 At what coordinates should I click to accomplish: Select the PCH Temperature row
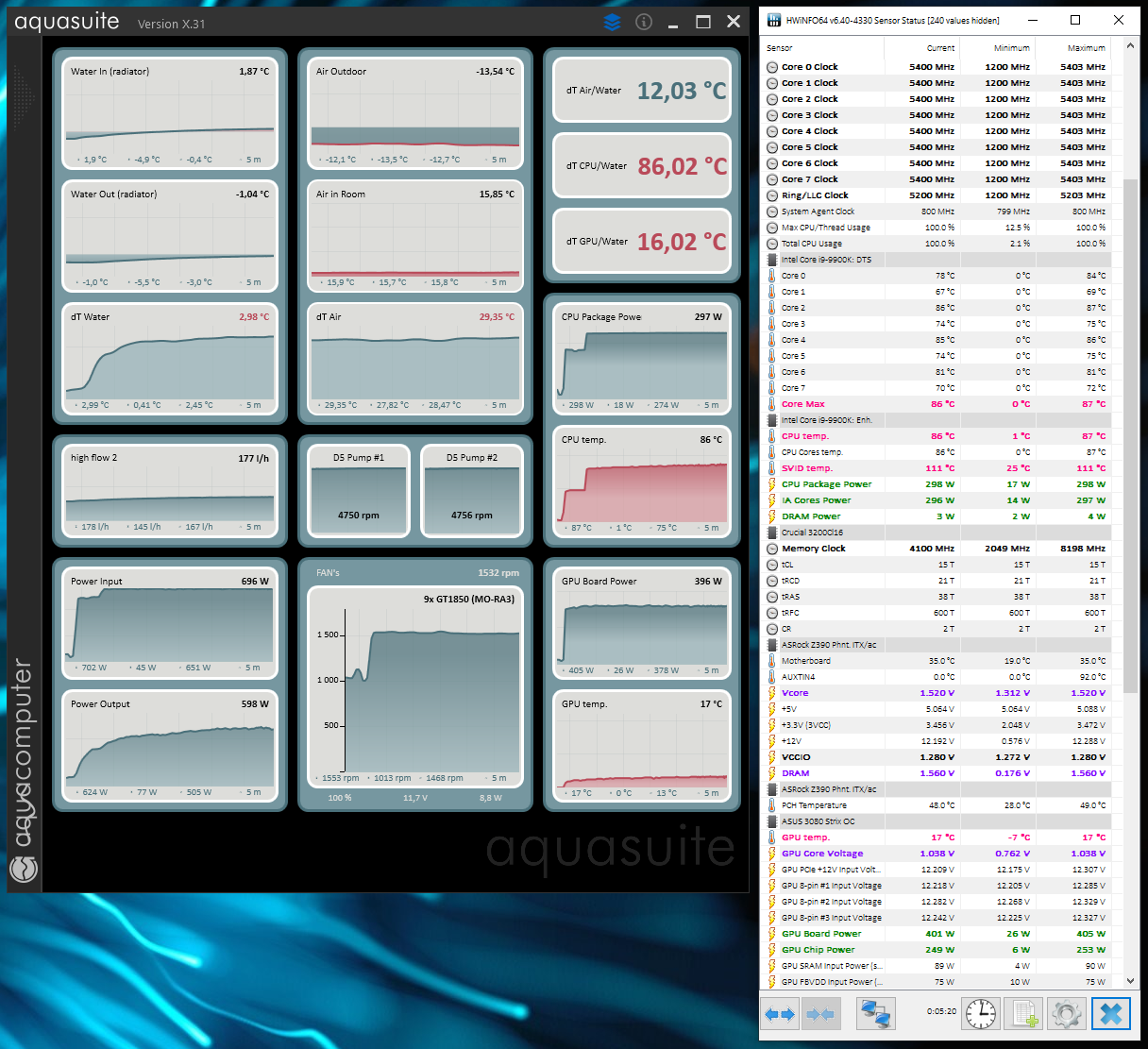(937, 805)
